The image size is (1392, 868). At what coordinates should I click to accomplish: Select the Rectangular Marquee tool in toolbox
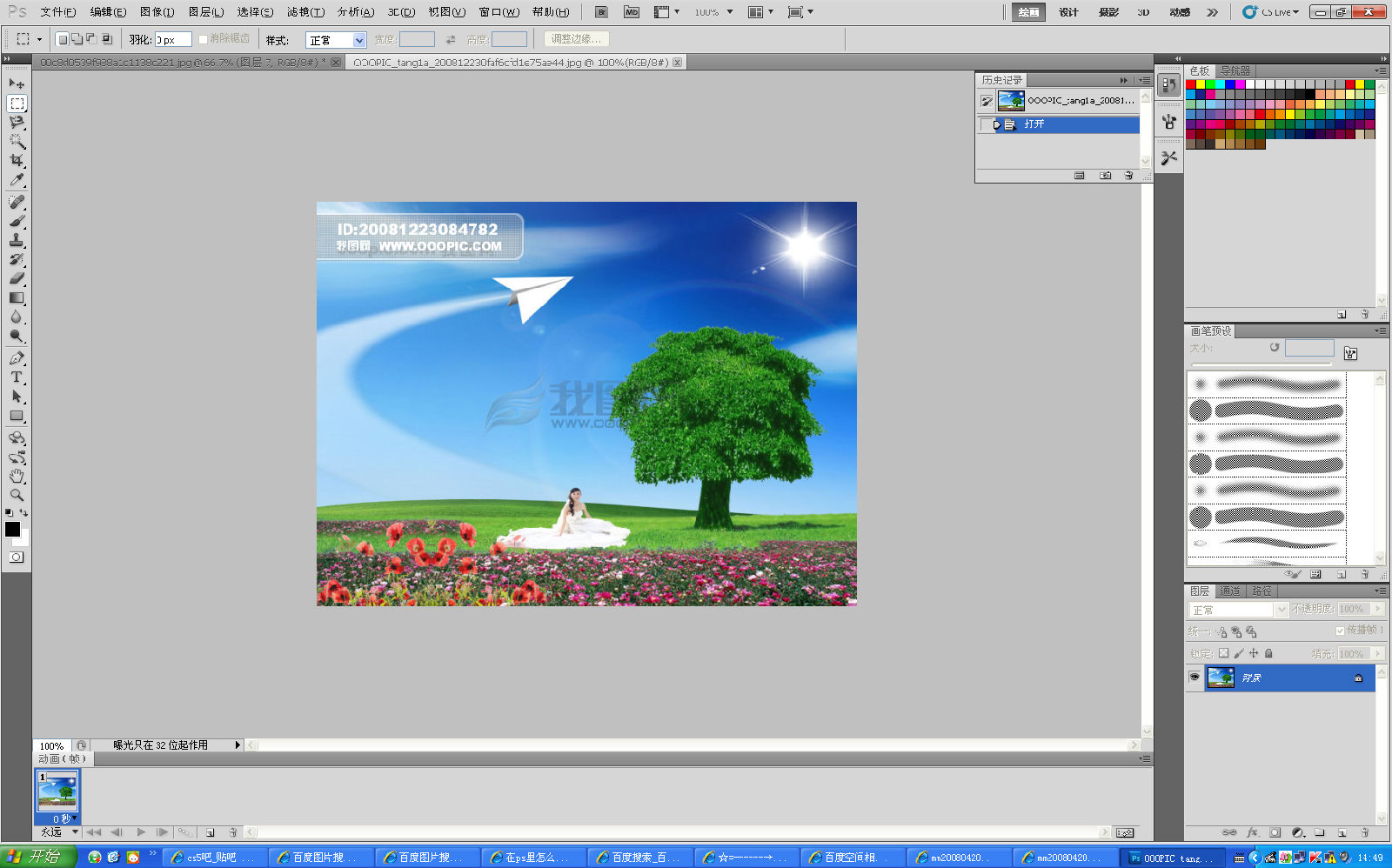[17, 103]
